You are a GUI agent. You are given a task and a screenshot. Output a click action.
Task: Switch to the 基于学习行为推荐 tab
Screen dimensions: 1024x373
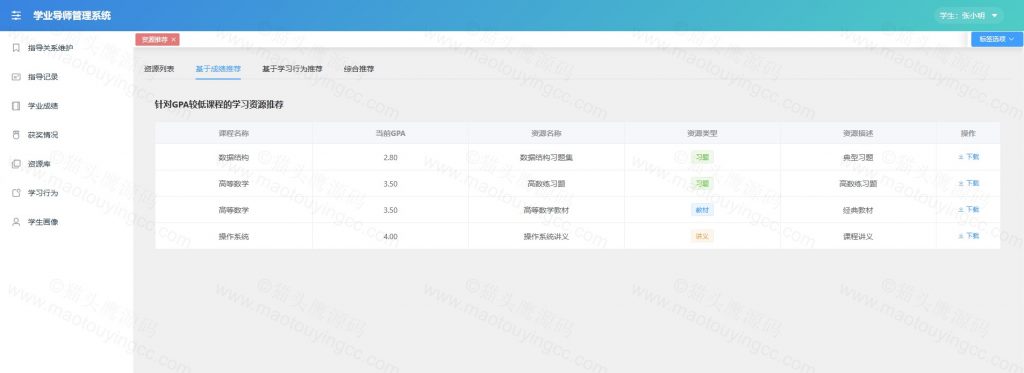292,69
